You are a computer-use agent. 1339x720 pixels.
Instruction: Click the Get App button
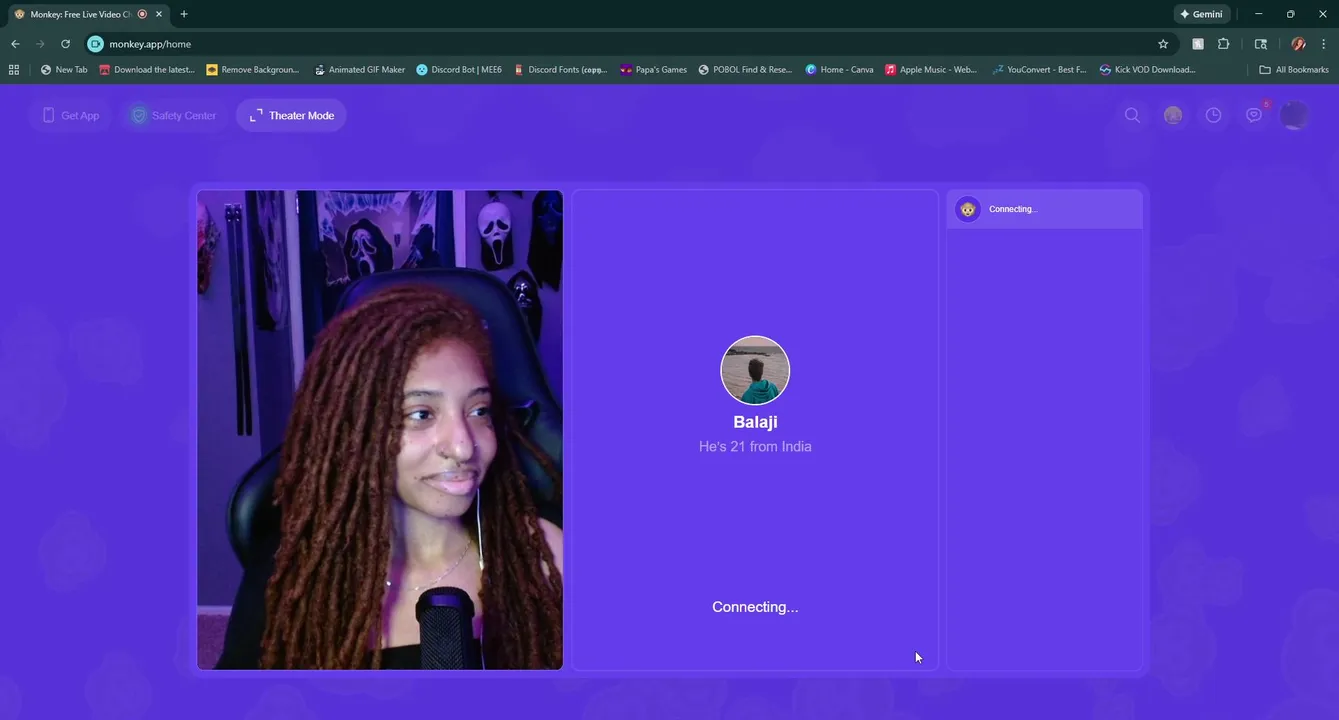(x=70, y=115)
